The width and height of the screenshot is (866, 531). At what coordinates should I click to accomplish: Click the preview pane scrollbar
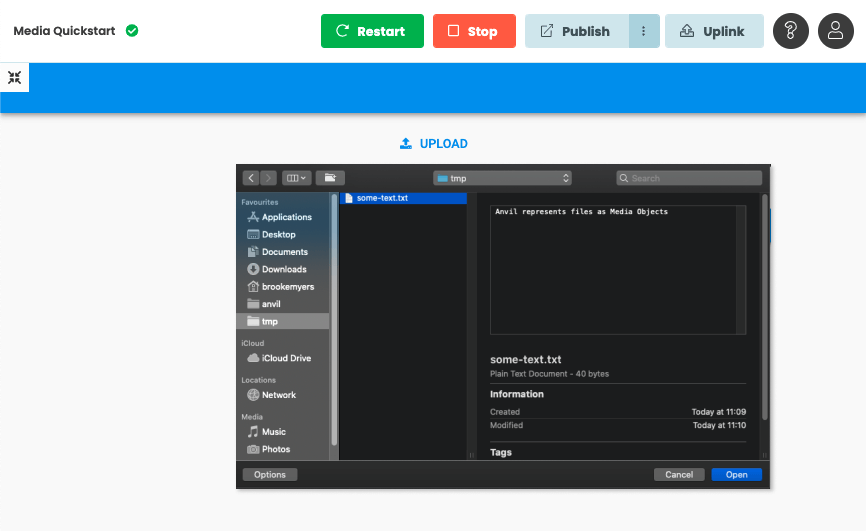tap(765, 307)
